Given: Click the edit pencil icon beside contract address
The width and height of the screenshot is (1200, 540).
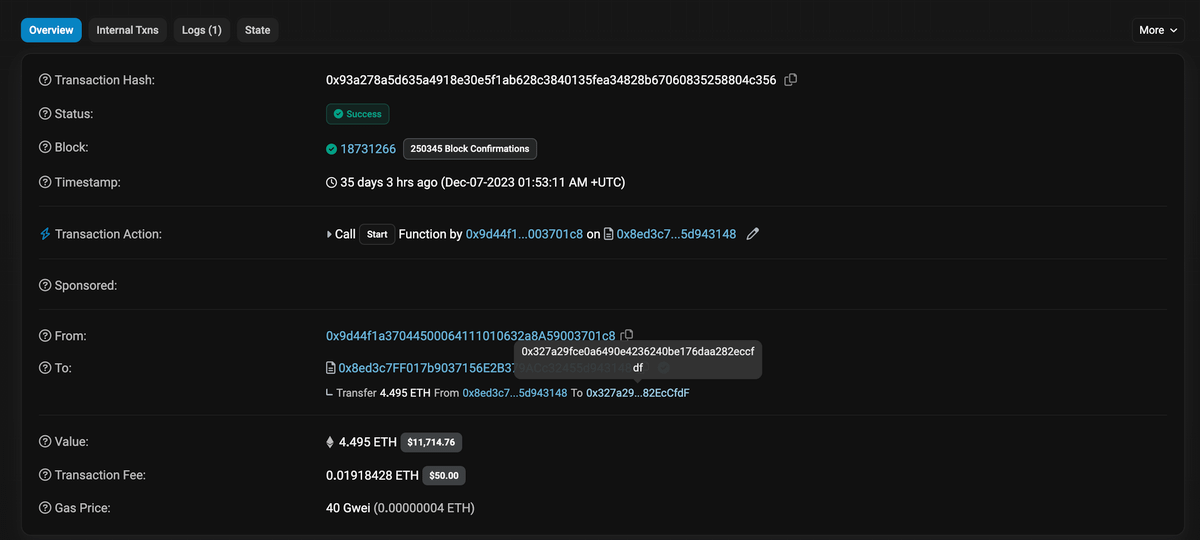Looking at the screenshot, I should pyautogui.click(x=753, y=234).
